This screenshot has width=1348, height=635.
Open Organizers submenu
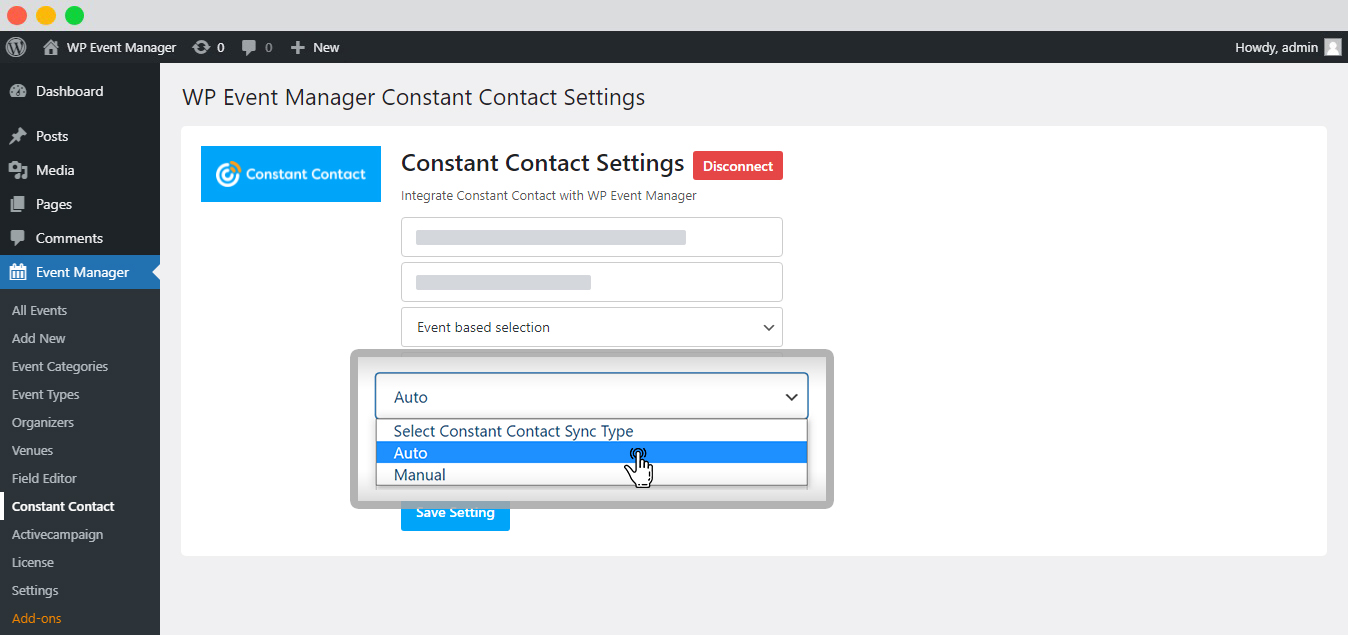coord(43,422)
